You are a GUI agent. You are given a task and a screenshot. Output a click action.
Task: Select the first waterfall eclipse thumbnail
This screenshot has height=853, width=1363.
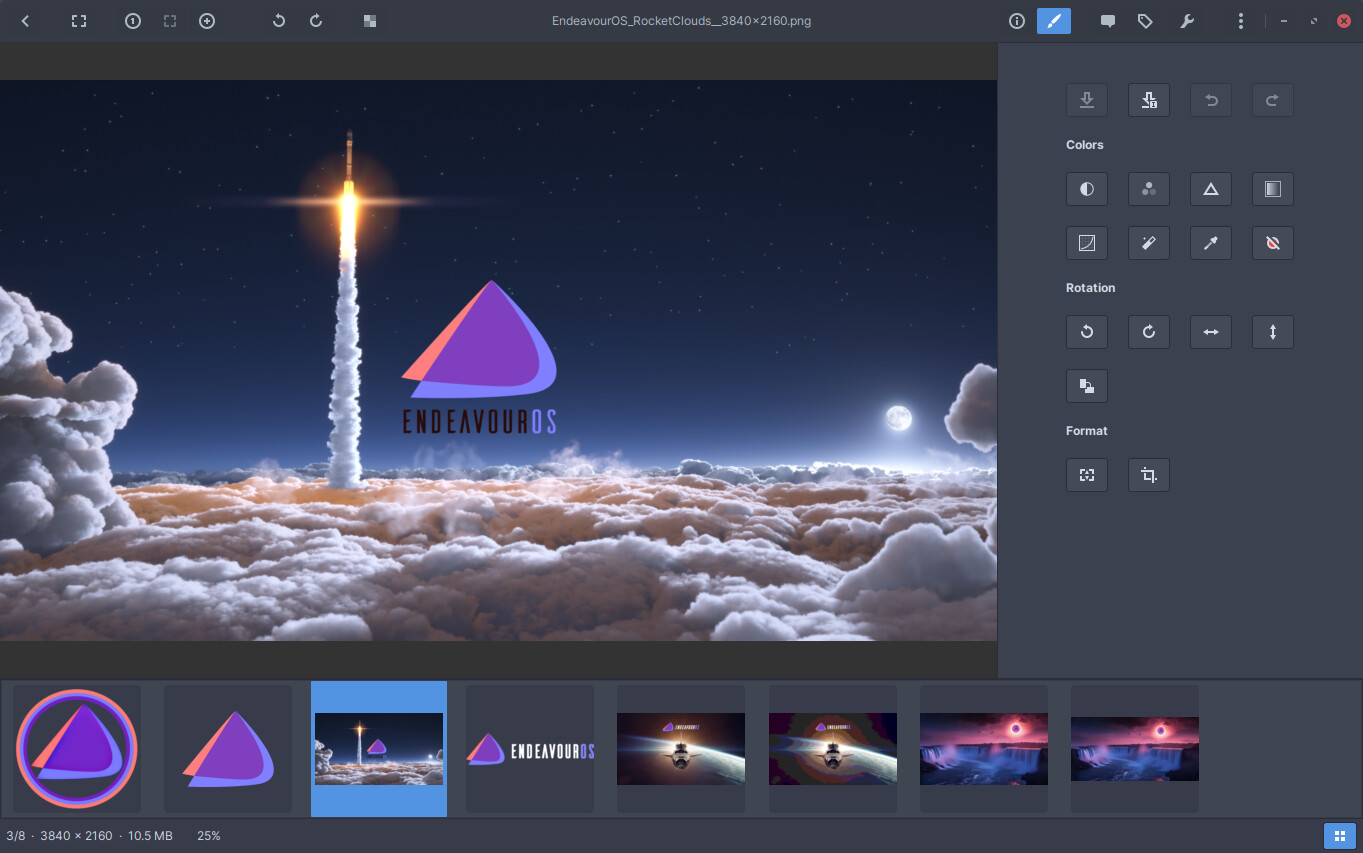(x=984, y=749)
